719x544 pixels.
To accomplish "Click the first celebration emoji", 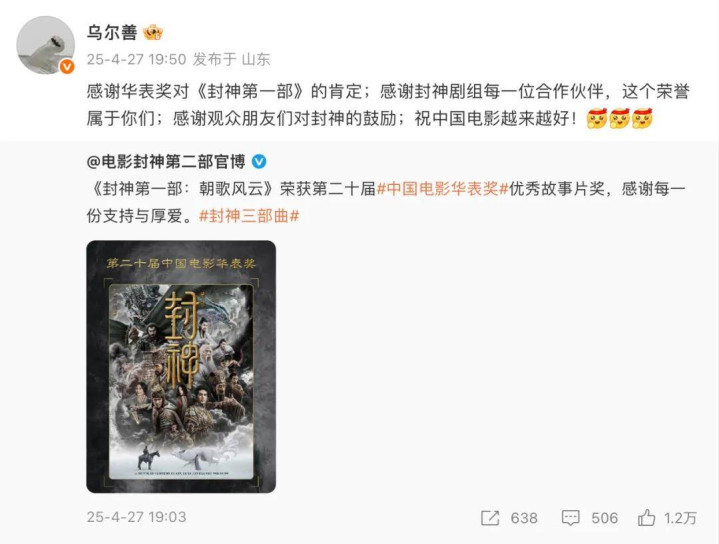I will tap(597, 119).
